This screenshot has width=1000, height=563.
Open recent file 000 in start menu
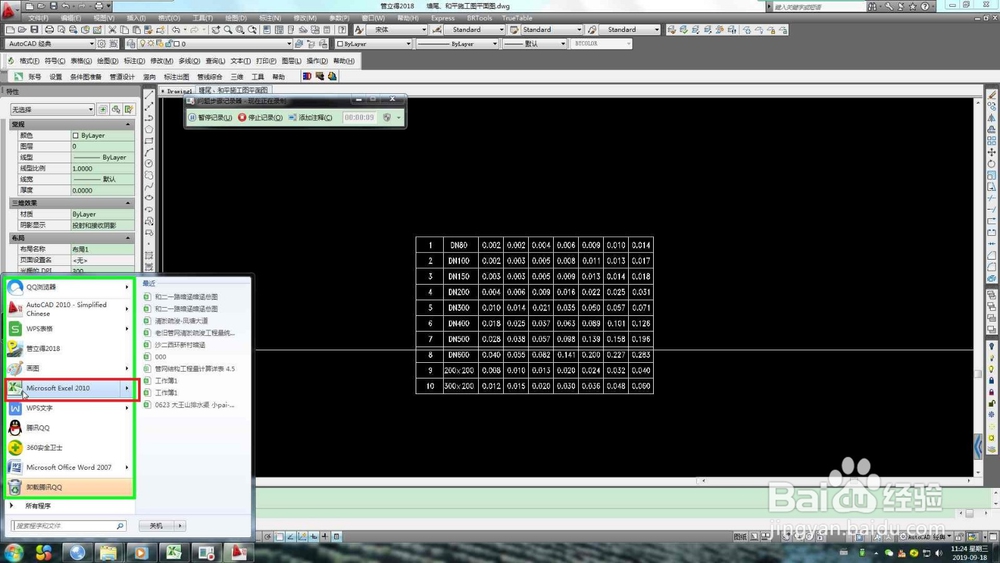pyautogui.click(x=160, y=356)
